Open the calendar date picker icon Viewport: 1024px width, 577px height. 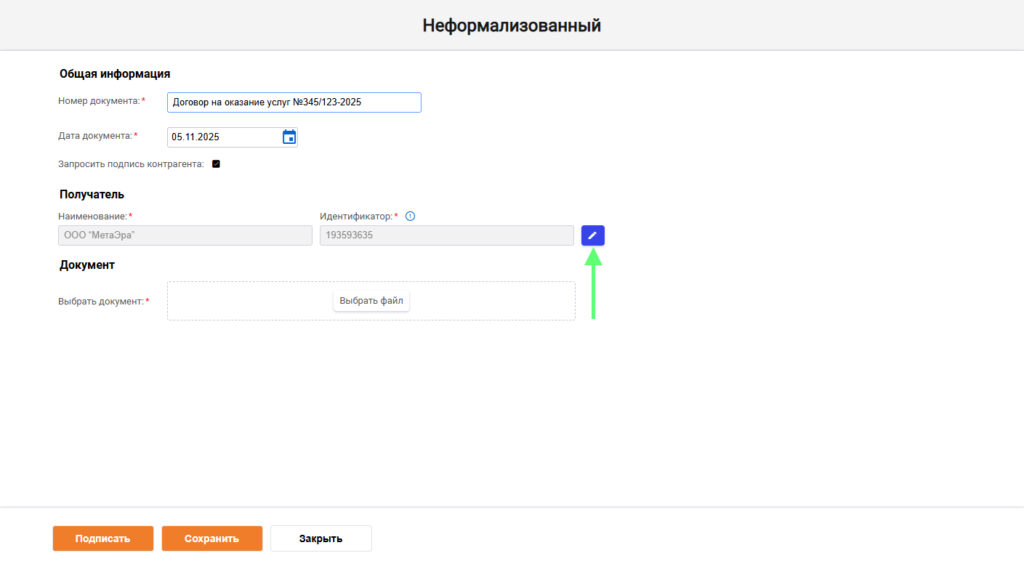click(289, 137)
